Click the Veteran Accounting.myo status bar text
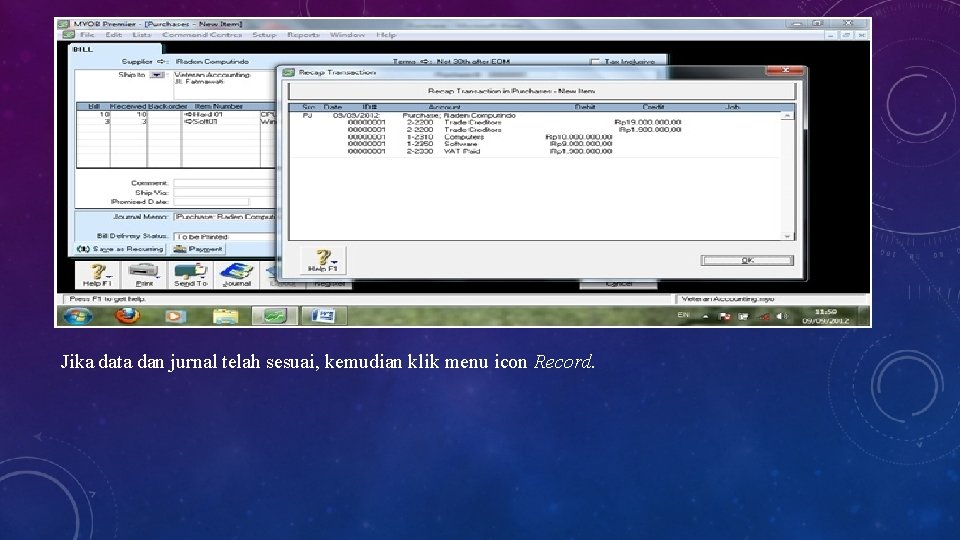Viewport: 960px width, 540px height. pyautogui.click(x=727, y=299)
